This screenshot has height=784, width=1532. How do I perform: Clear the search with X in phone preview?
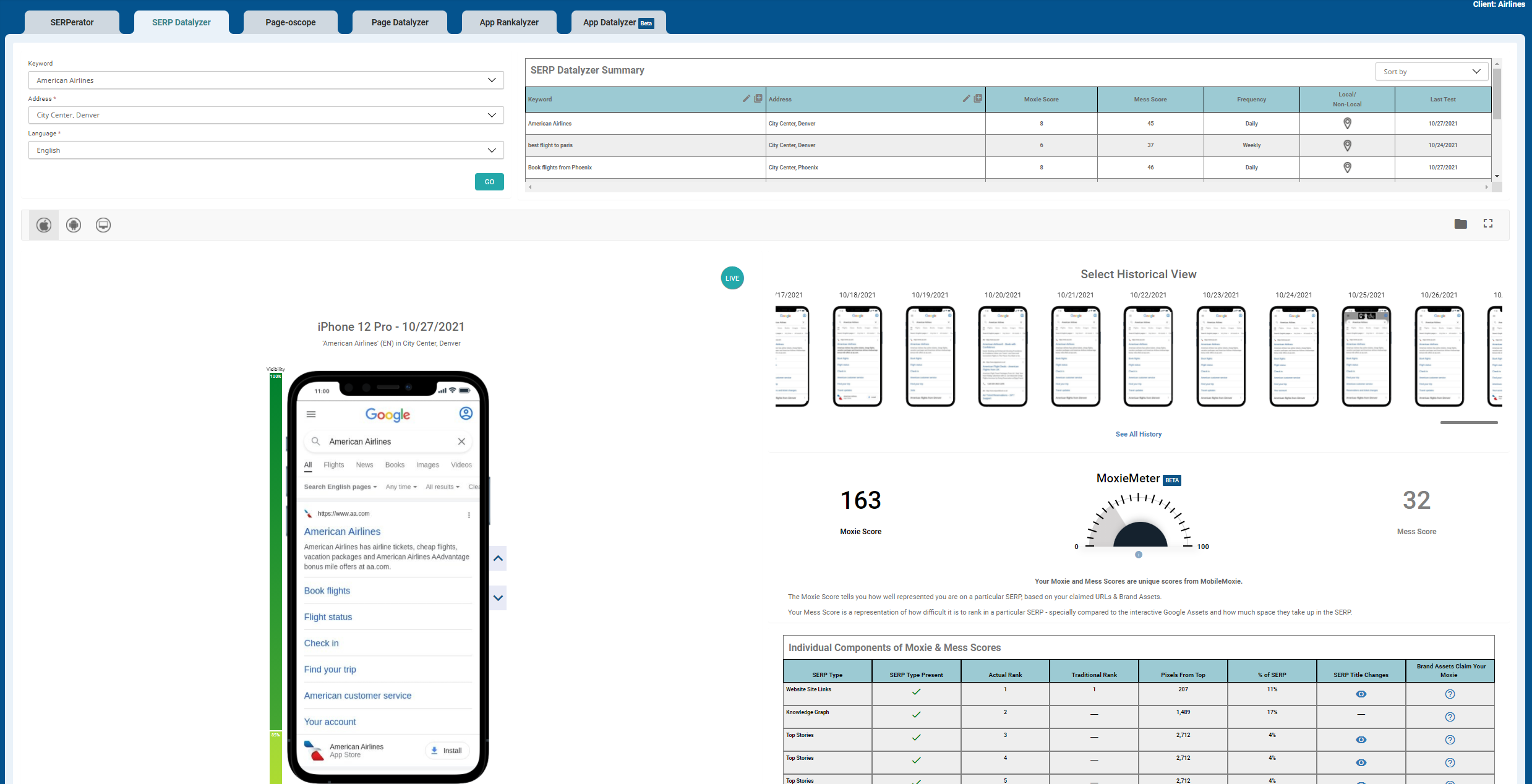coord(461,441)
